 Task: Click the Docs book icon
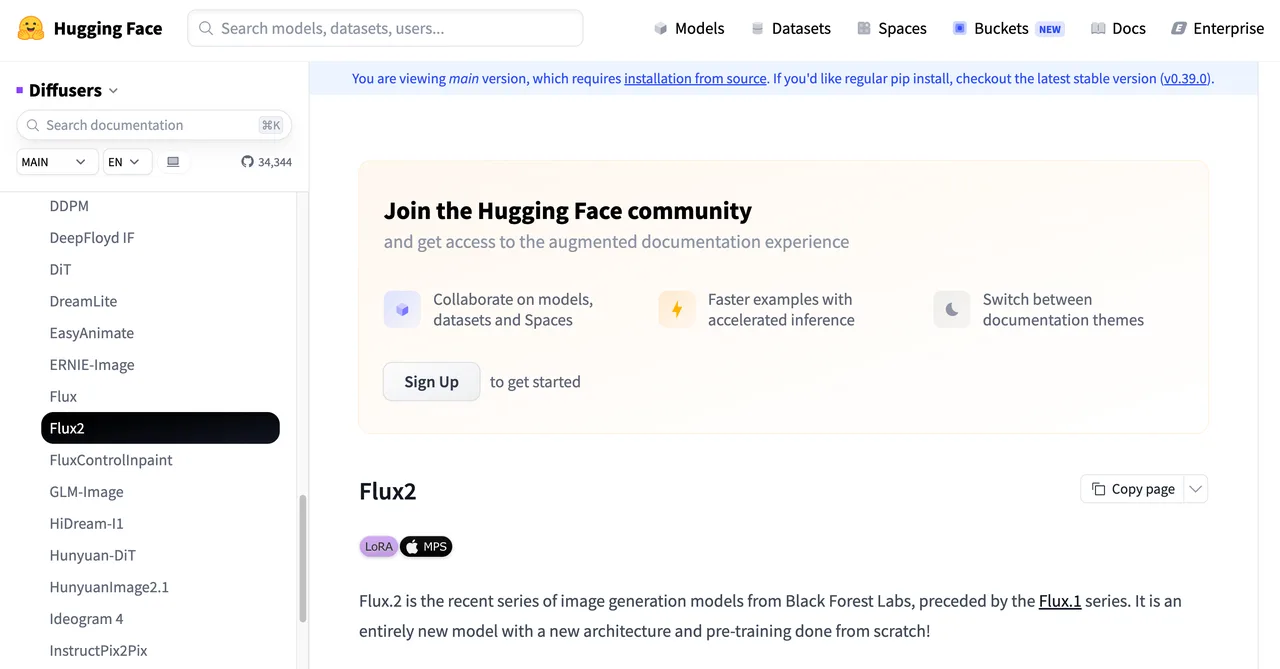pos(1098,28)
